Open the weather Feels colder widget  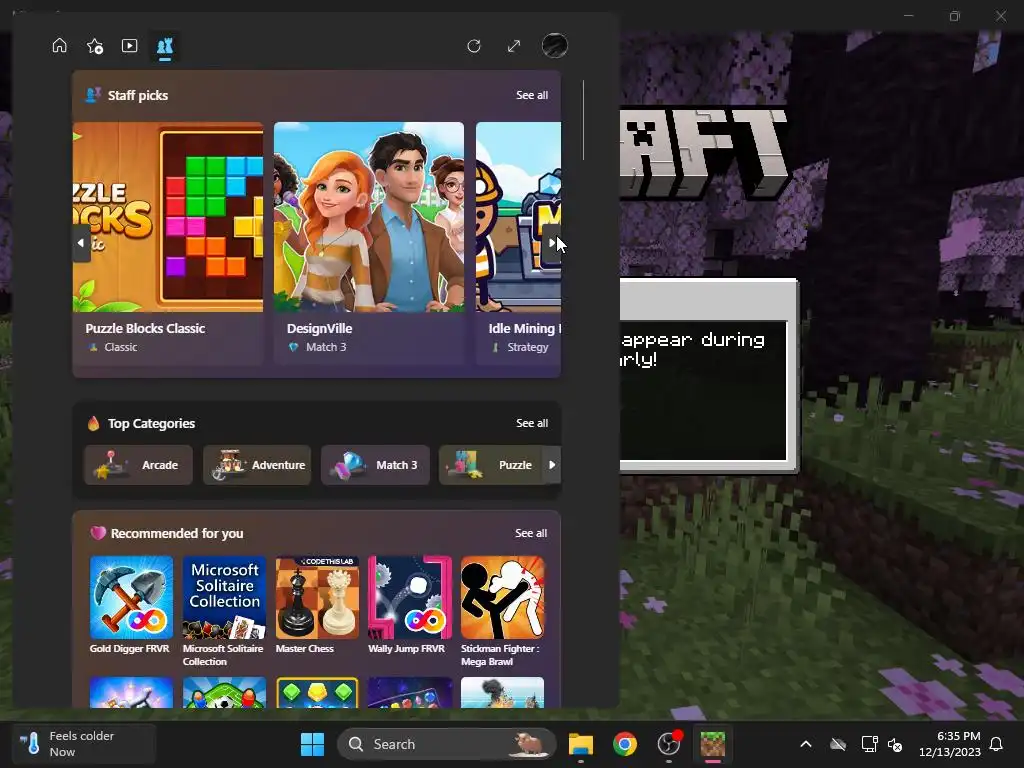(x=84, y=744)
